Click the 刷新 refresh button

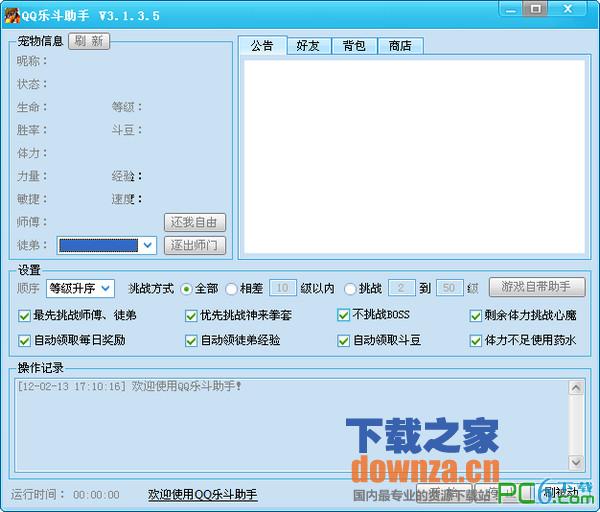89,41
